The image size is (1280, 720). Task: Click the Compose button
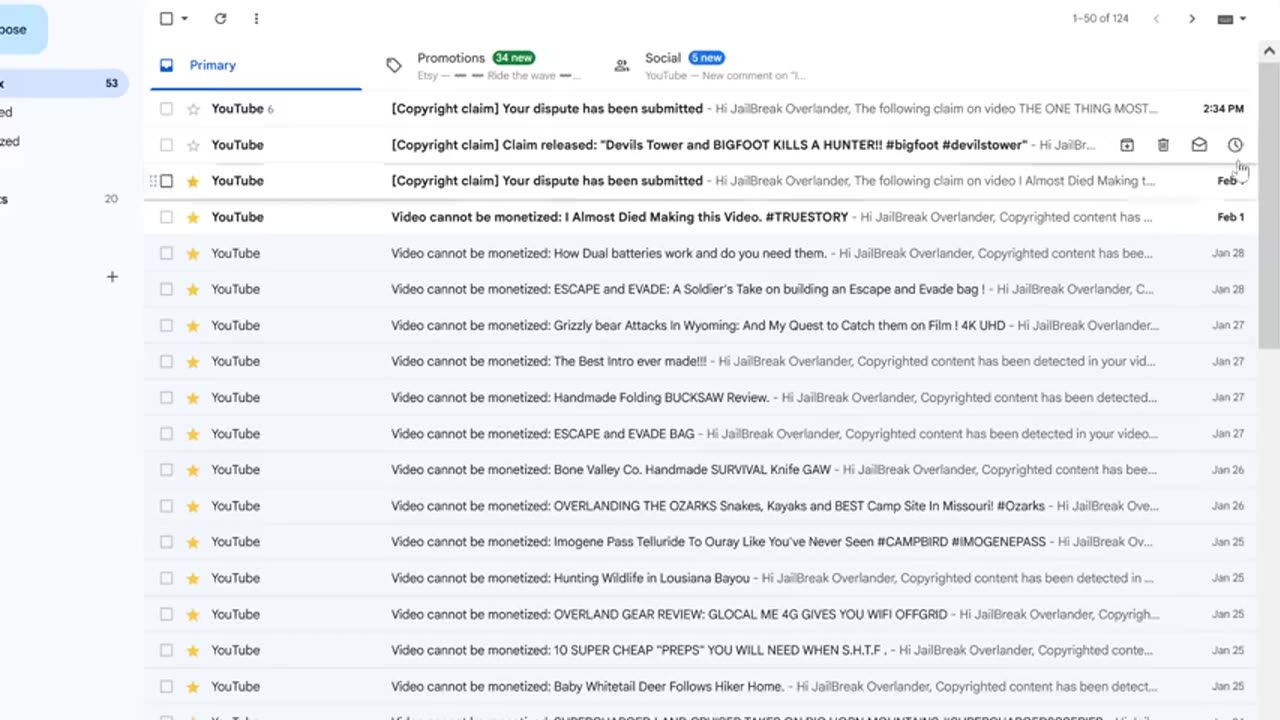tap(22, 29)
